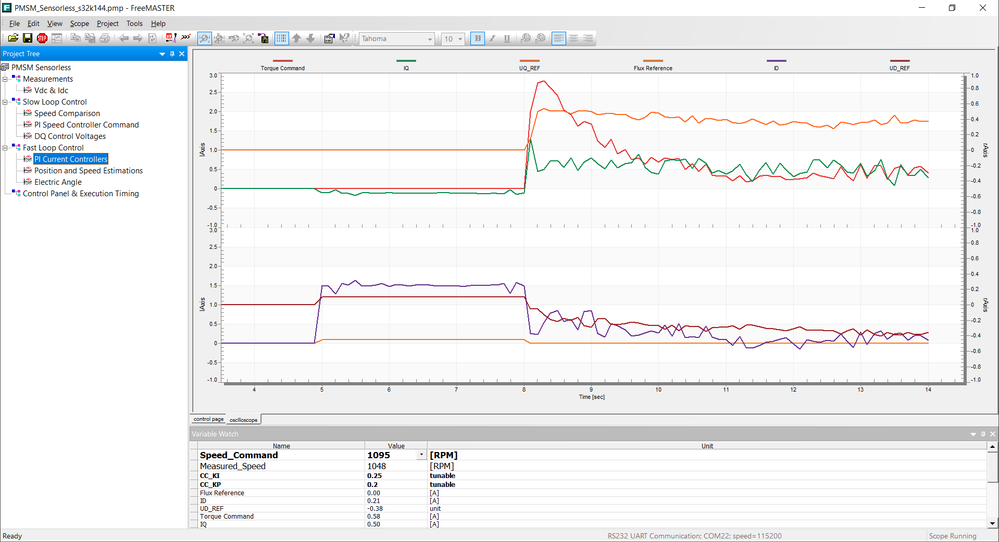Viewport: 999px width, 542px height.
Task: Select Control Panel & Execution Timing item
Action: pyautogui.click(x=81, y=194)
